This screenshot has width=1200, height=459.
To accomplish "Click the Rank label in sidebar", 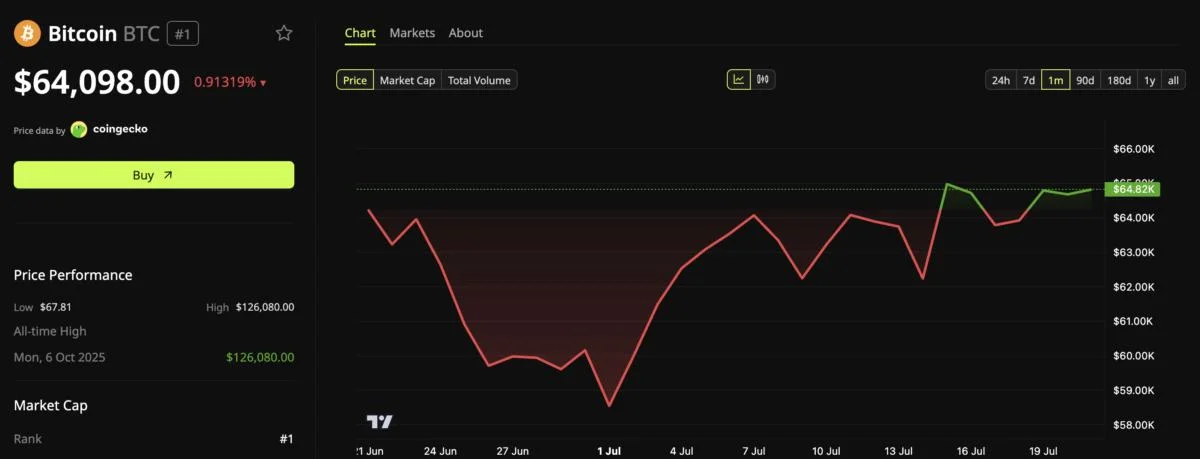I will [x=28, y=438].
